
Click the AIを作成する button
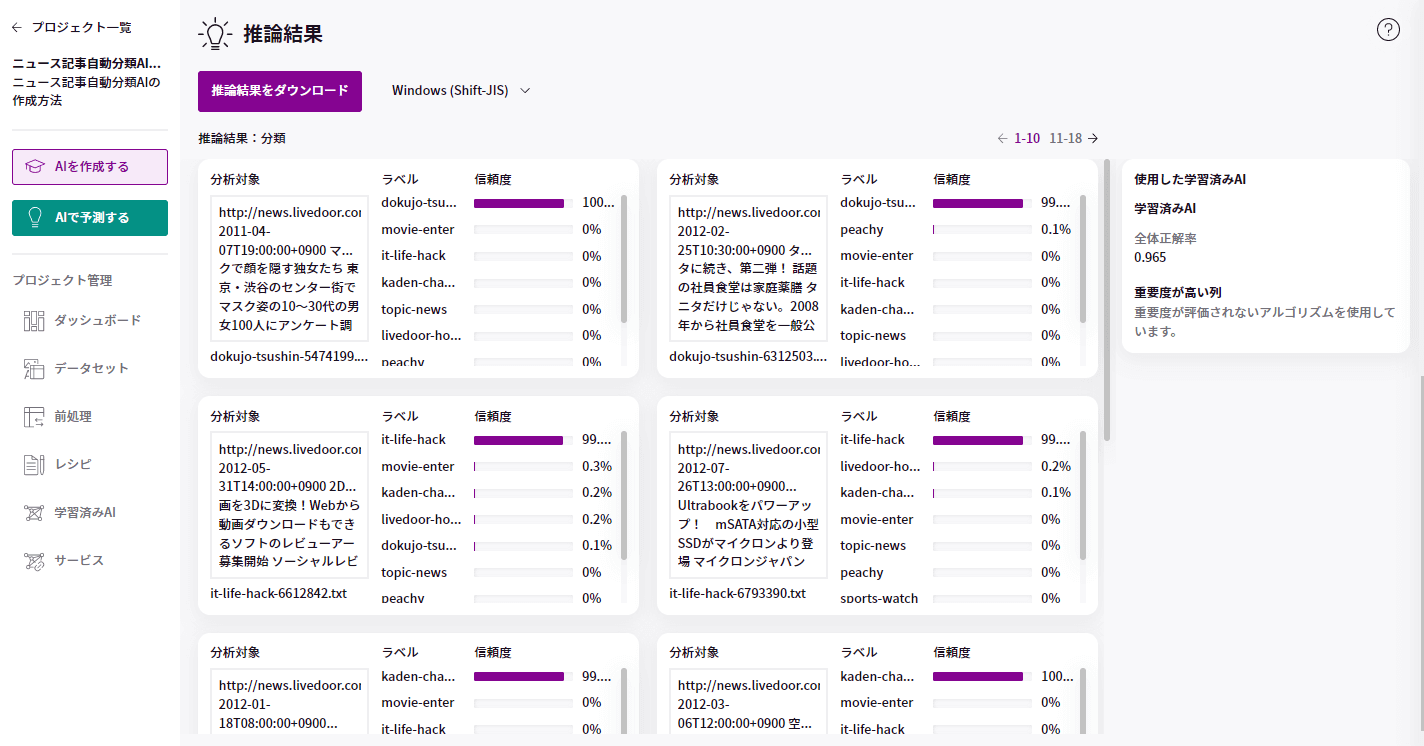point(90,167)
